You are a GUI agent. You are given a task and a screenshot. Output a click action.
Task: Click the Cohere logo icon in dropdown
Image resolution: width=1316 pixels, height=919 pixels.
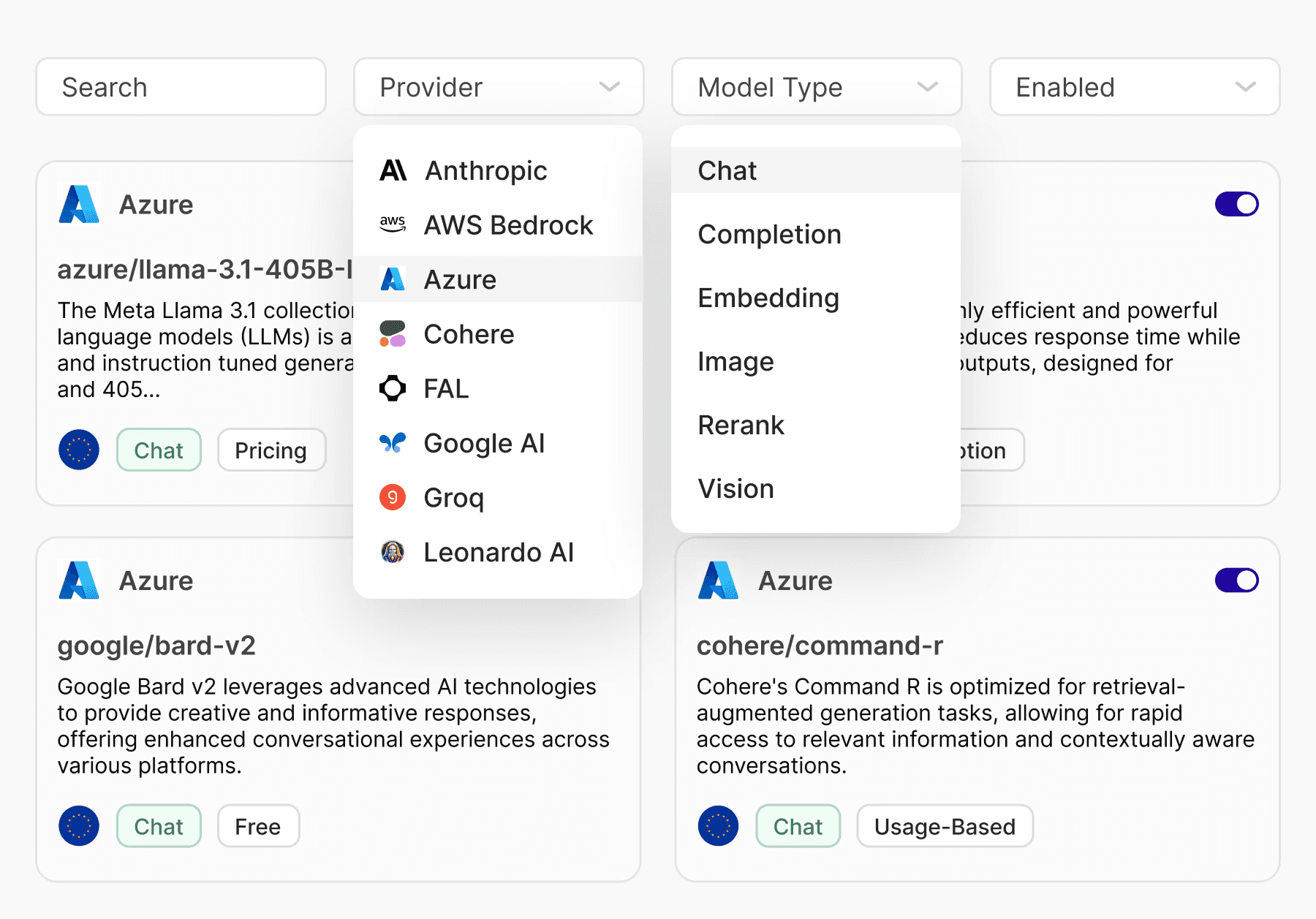click(393, 334)
